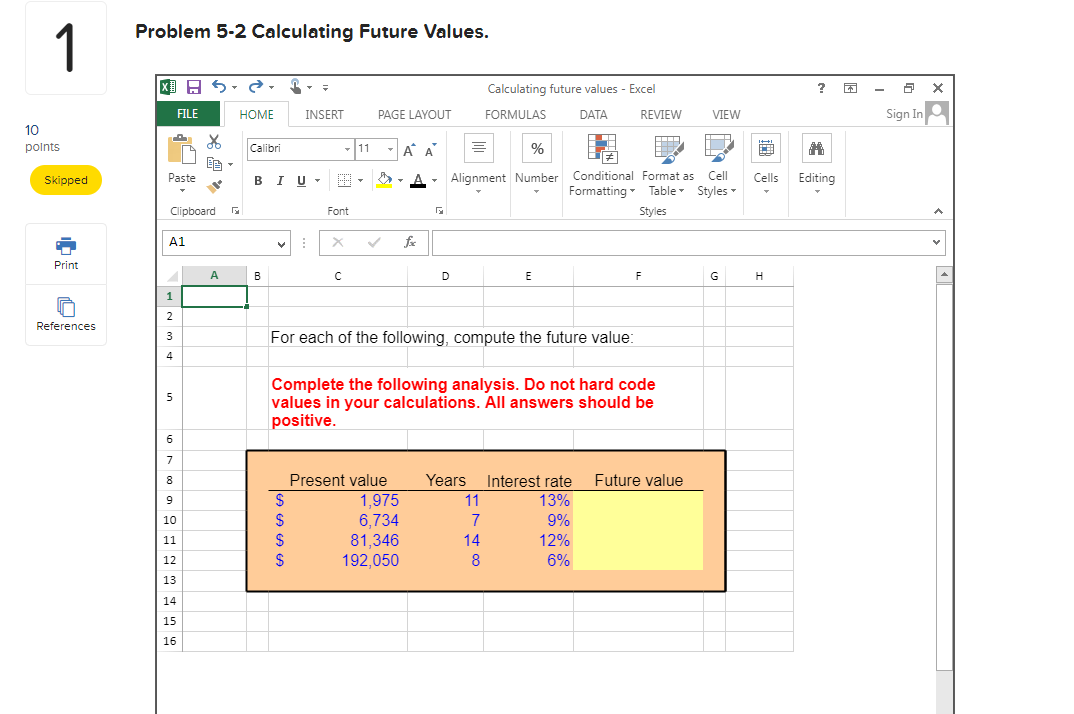The height and width of the screenshot is (714, 1074).
Task: Click the Print button in the sidebar
Action: (65, 253)
